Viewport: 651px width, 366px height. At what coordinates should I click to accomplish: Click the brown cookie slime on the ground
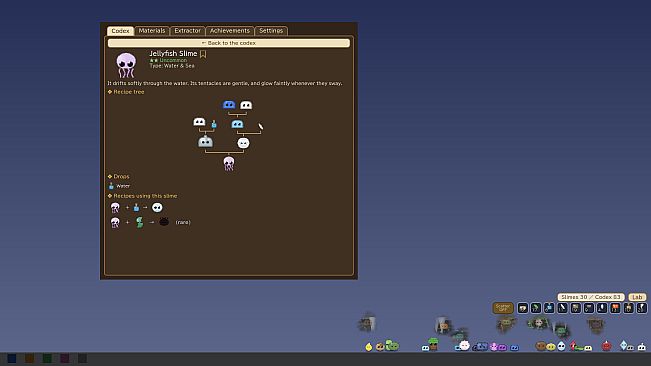coord(380,347)
